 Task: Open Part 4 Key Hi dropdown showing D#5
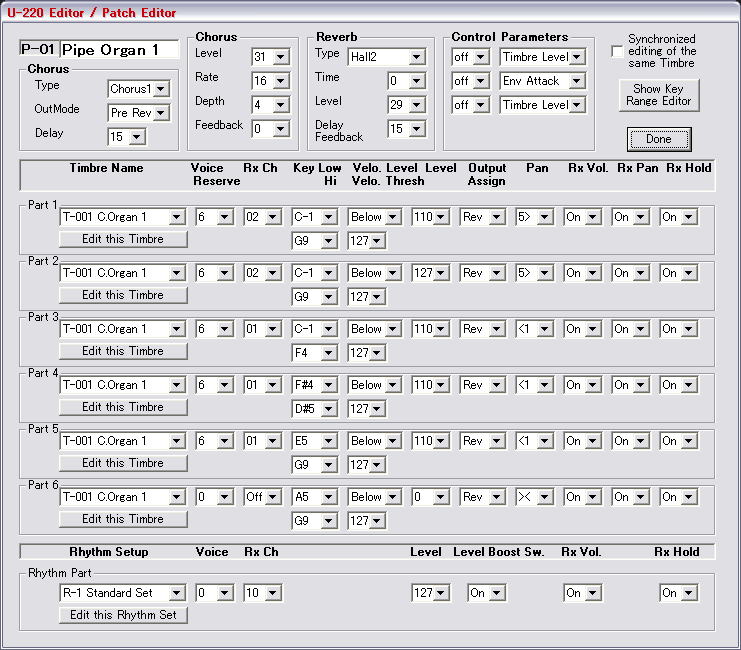click(x=314, y=409)
